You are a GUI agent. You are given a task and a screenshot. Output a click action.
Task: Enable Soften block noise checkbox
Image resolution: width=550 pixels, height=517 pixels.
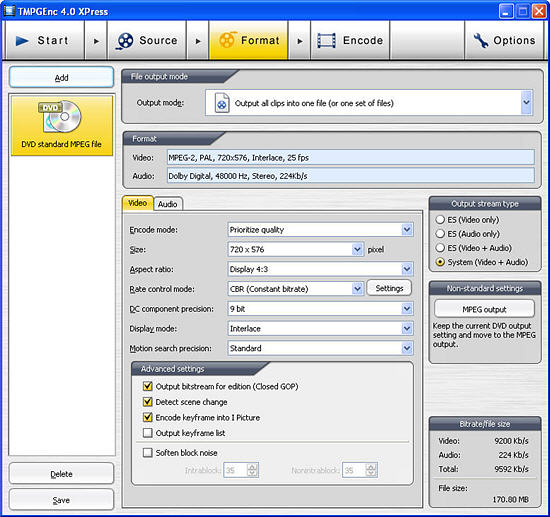click(148, 452)
